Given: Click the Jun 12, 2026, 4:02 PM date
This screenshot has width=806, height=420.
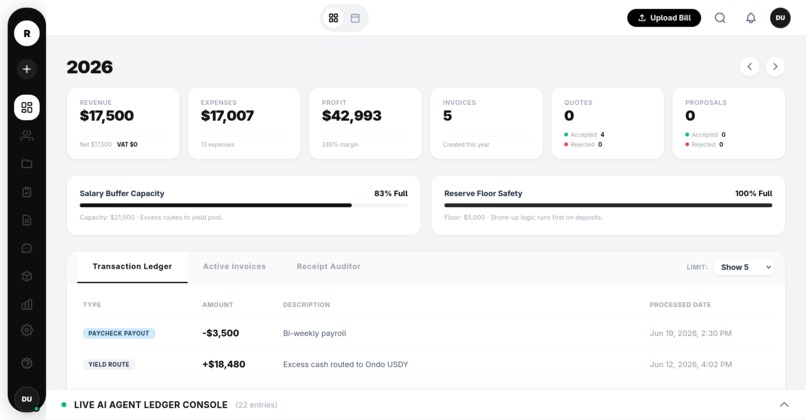Looking at the screenshot, I should pos(690,364).
